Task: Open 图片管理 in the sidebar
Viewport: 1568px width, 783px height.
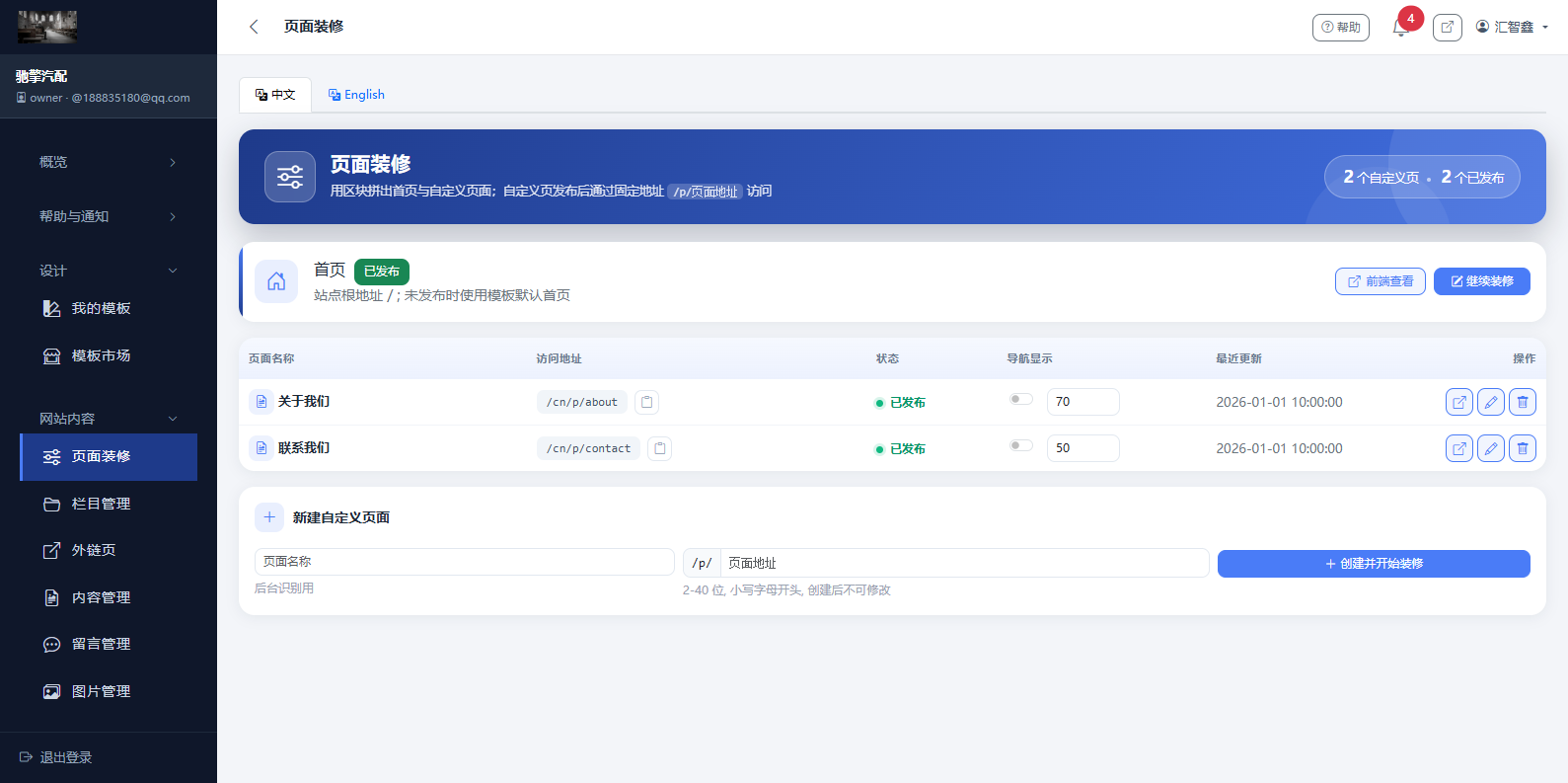Action: [109, 691]
